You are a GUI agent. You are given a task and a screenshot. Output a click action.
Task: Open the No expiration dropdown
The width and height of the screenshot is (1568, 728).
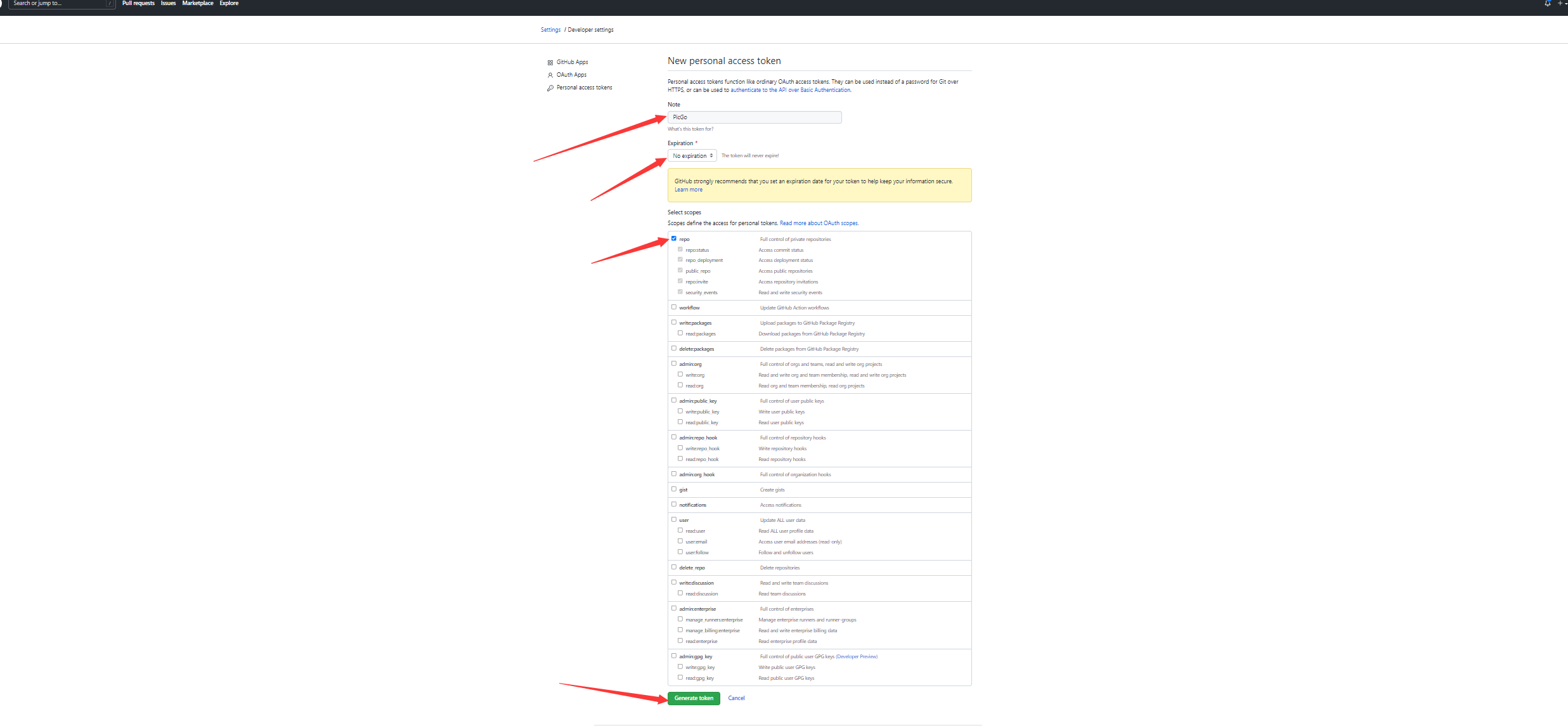(x=692, y=155)
